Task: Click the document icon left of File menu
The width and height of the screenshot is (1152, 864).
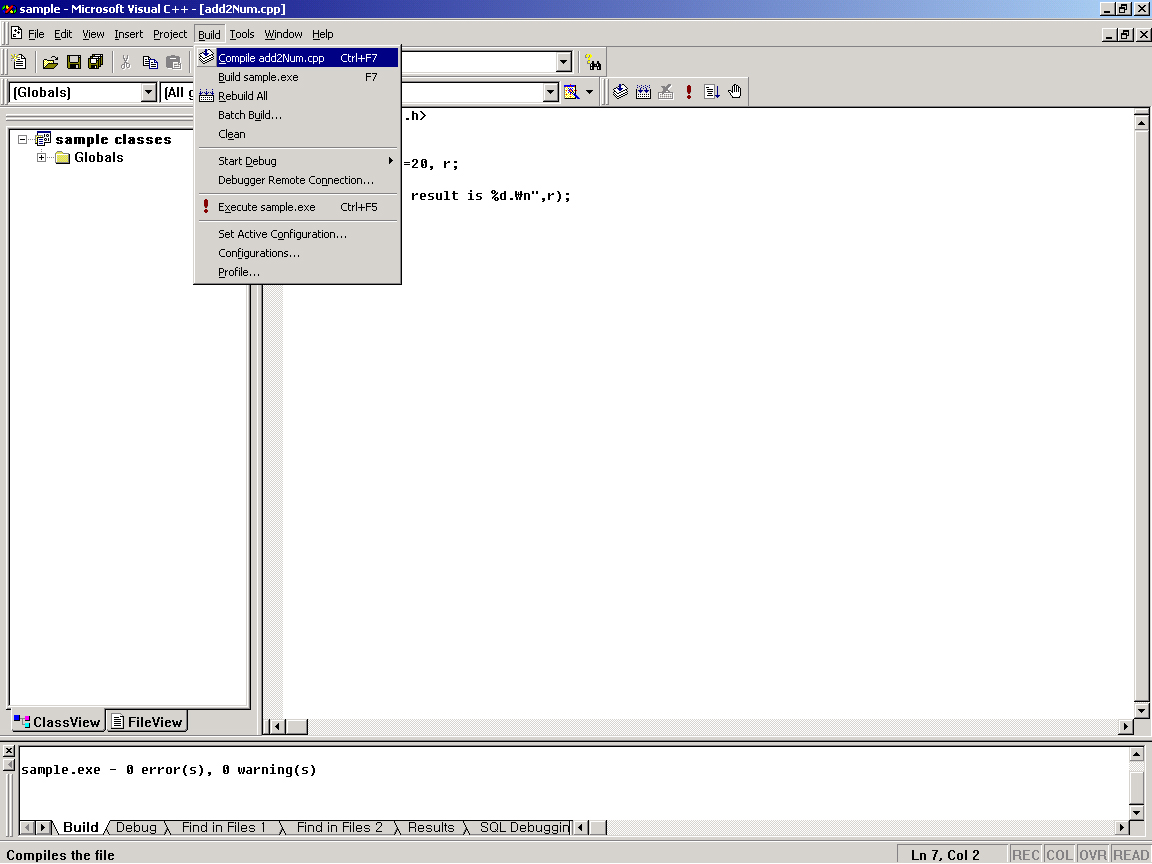Action: click(x=16, y=34)
